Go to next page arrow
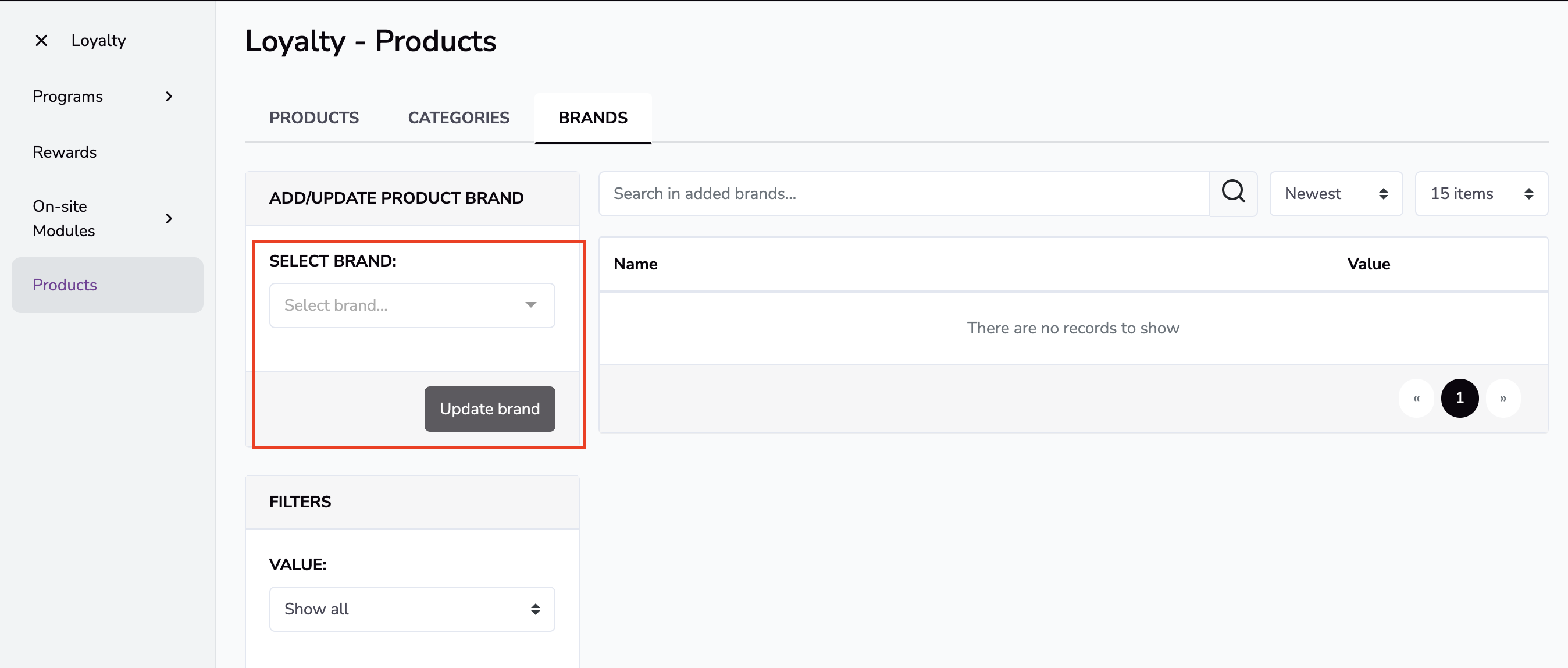Image resolution: width=1568 pixels, height=668 pixels. 1502,398
